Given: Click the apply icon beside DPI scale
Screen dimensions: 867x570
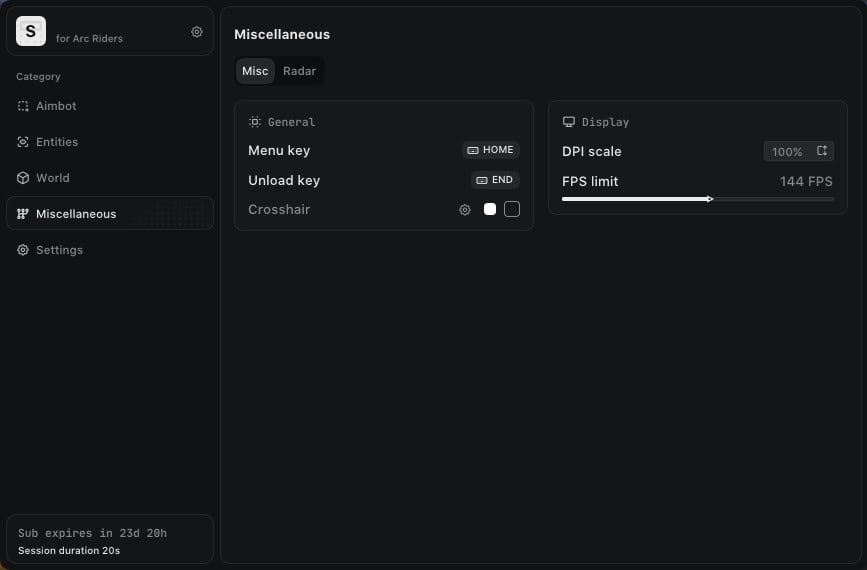Looking at the screenshot, I should coord(822,151).
